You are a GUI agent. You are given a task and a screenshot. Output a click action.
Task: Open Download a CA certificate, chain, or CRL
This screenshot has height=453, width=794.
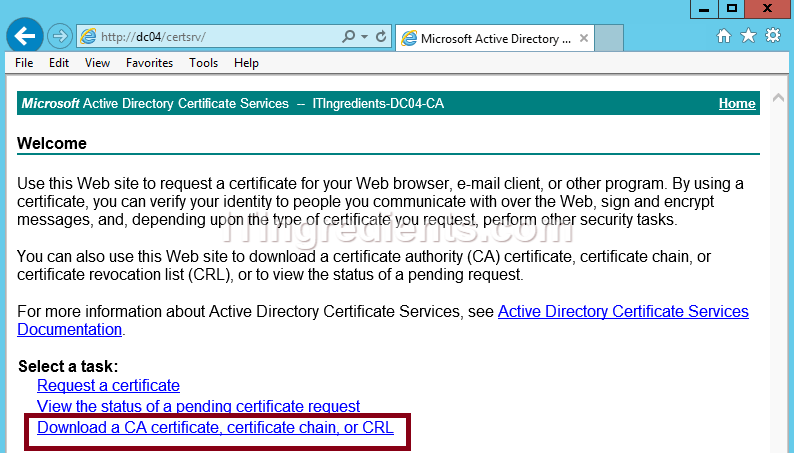coord(215,428)
